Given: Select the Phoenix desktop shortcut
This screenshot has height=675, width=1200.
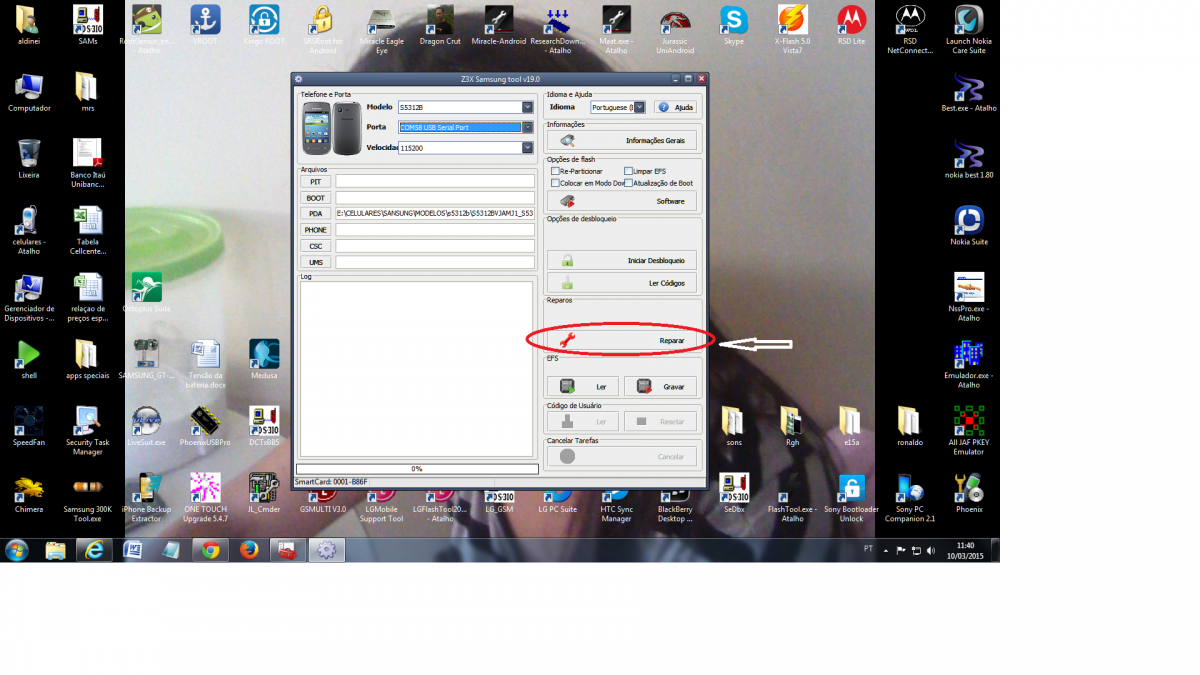Looking at the screenshot, I should pos(969,494).
